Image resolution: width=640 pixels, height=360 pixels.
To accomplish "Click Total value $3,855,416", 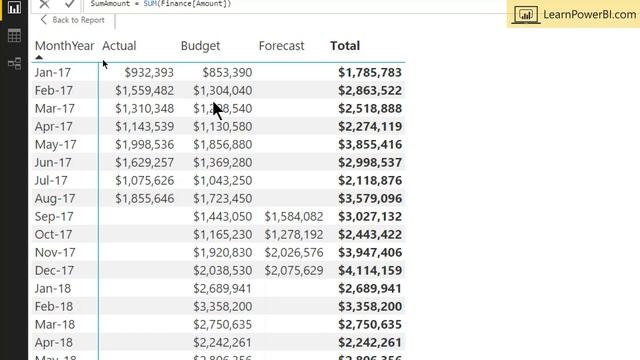I will coord(370,144).
